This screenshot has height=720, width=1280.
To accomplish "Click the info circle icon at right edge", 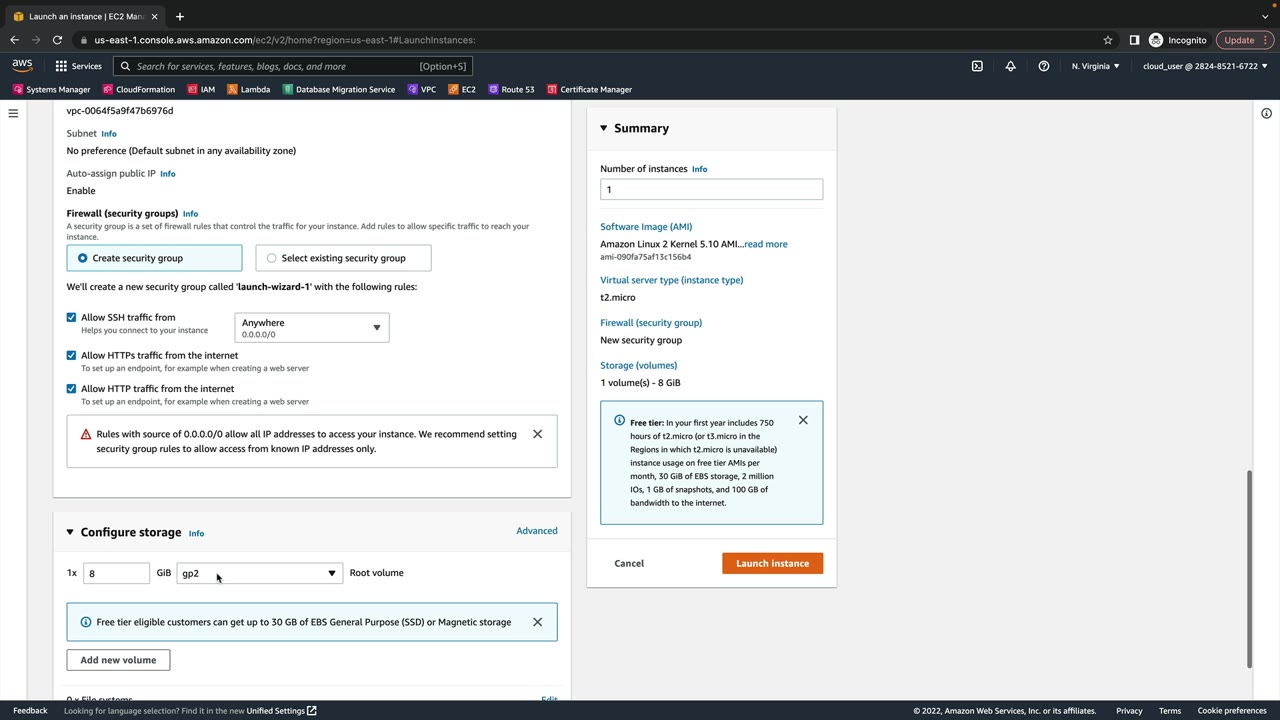I will (x=1266, y=113).
